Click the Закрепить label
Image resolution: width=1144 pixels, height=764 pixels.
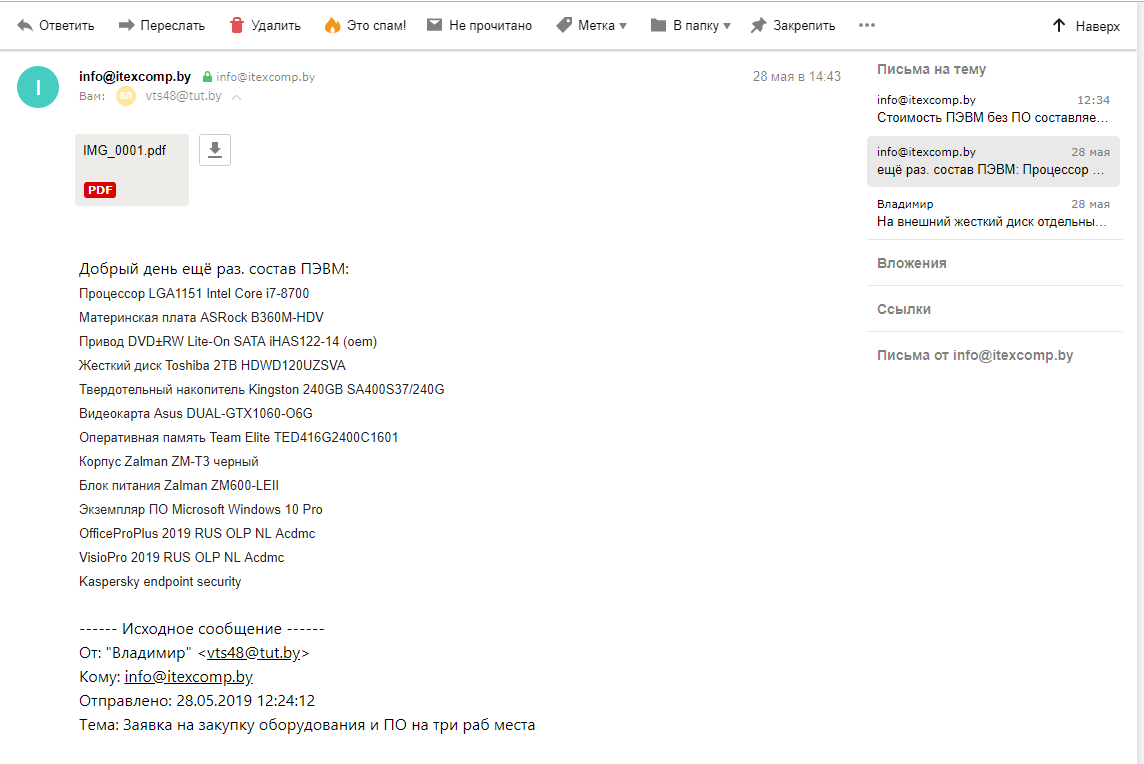coord(804,26)
